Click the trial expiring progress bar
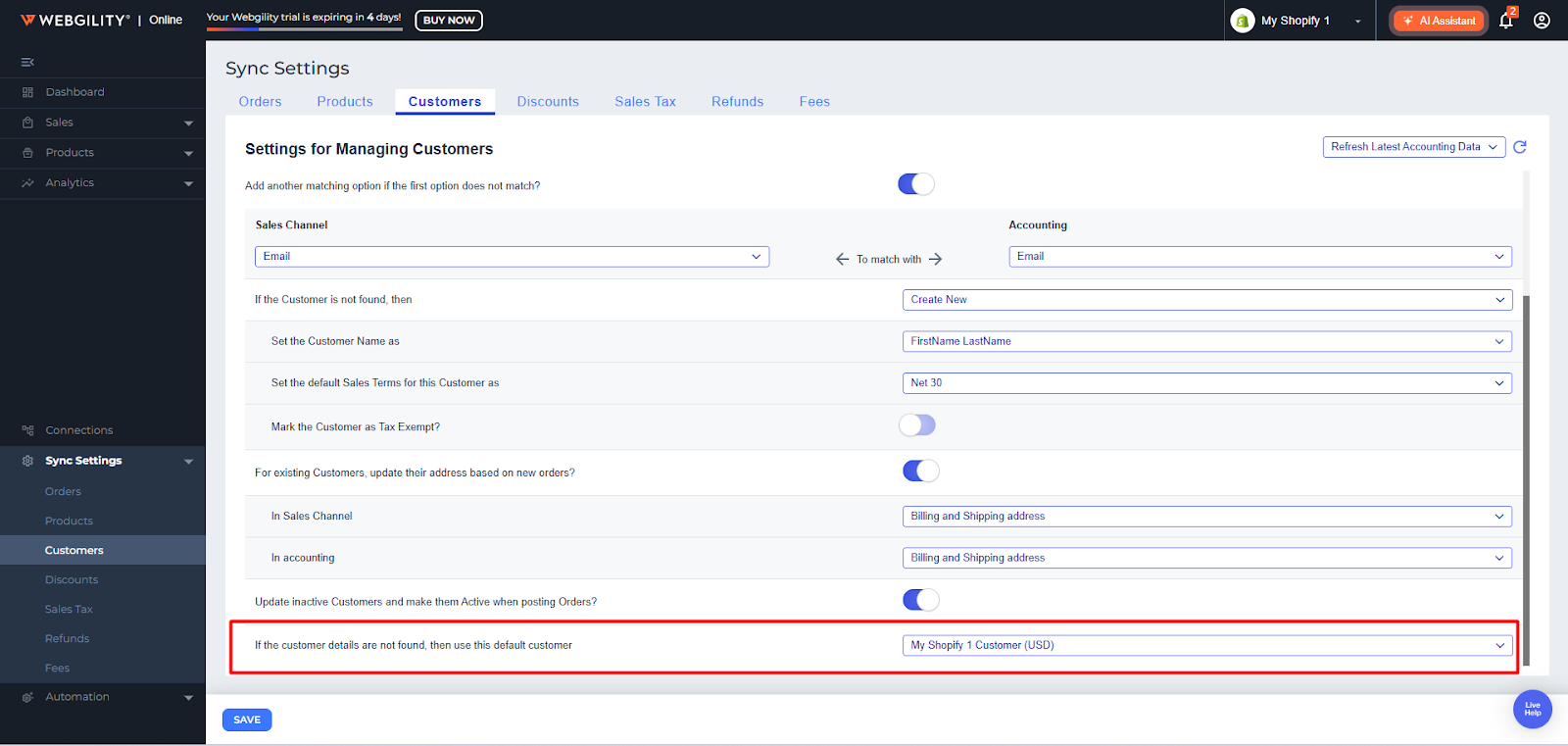 (304, 29)
